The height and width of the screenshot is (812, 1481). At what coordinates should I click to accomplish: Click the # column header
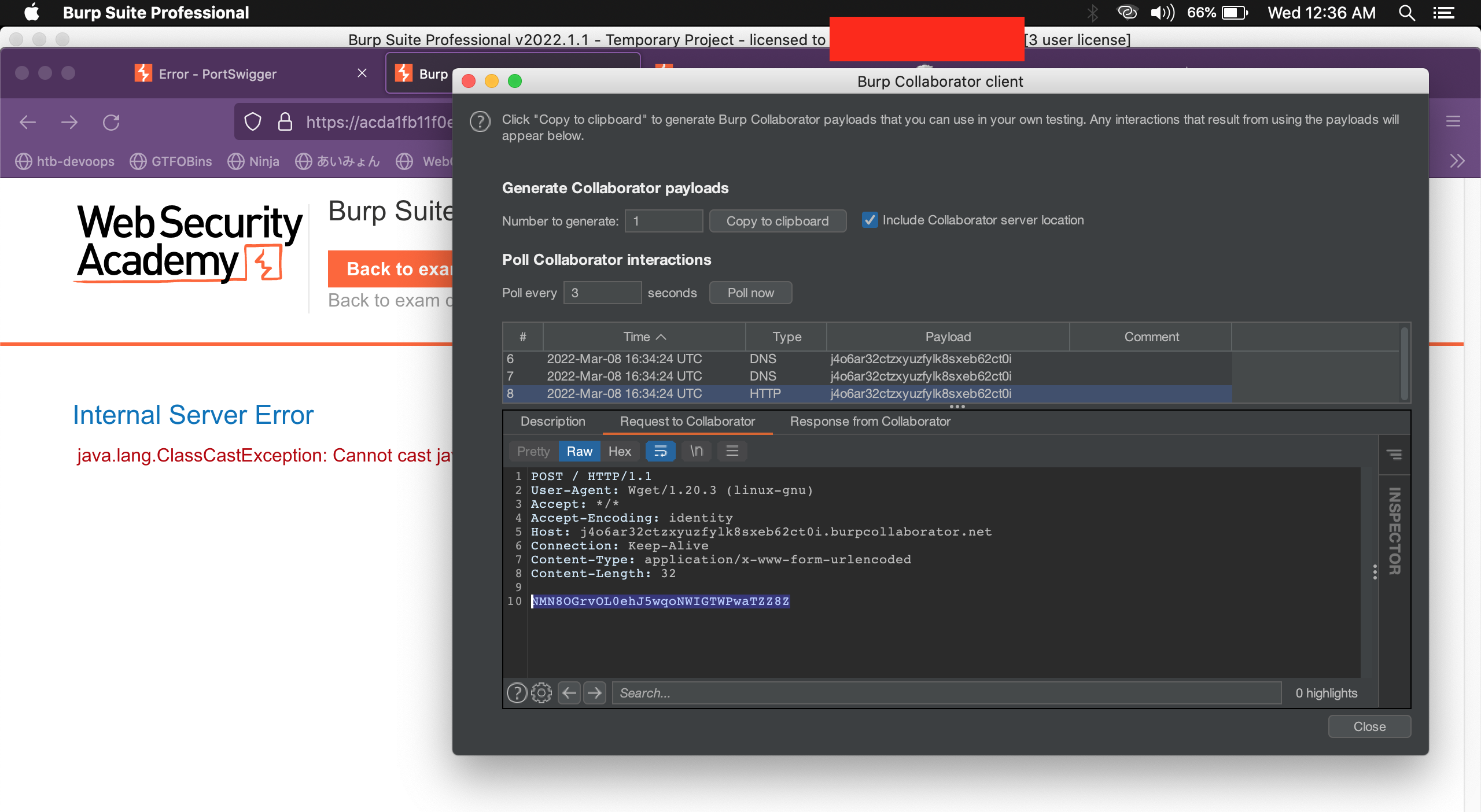(522, 337)
